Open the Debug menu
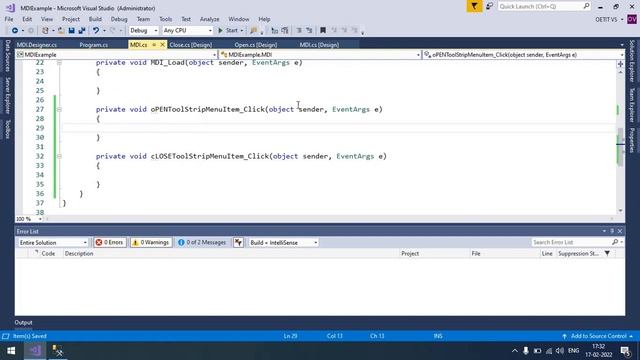The image size is (640, 360). pos(119,19)
